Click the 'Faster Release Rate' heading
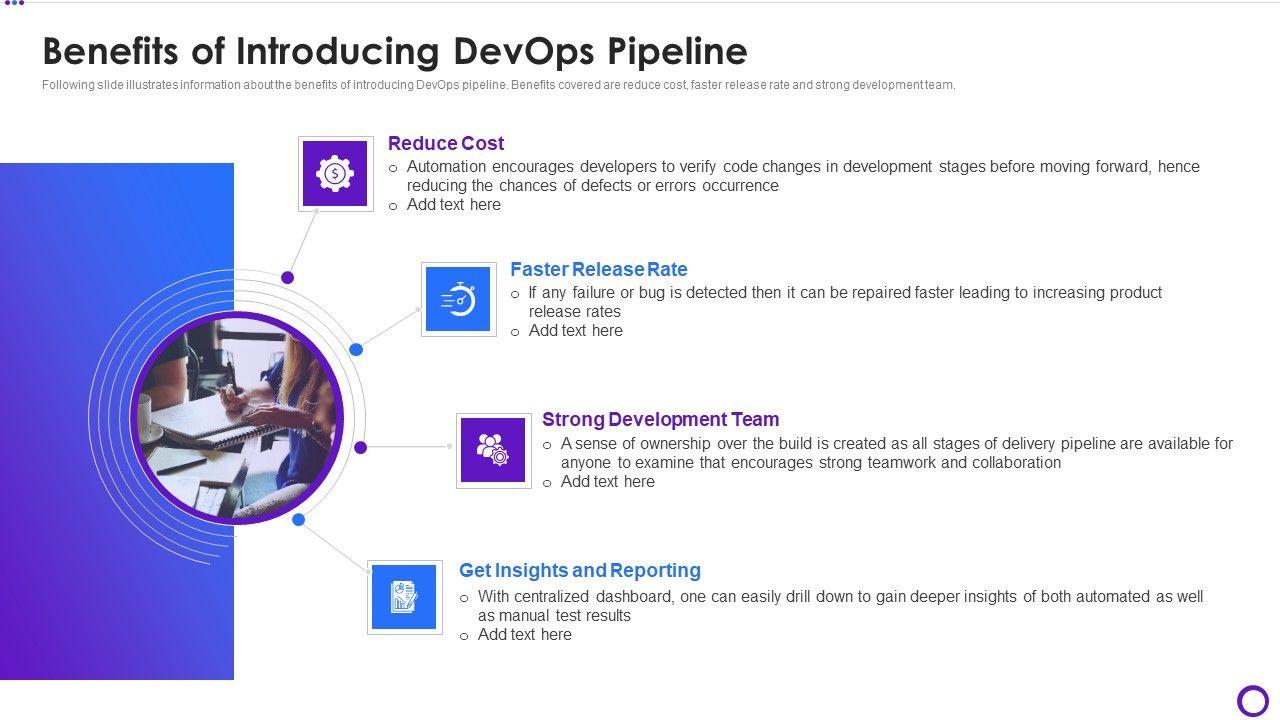This screenshot has width=1280, height=720. click(598, 269)
